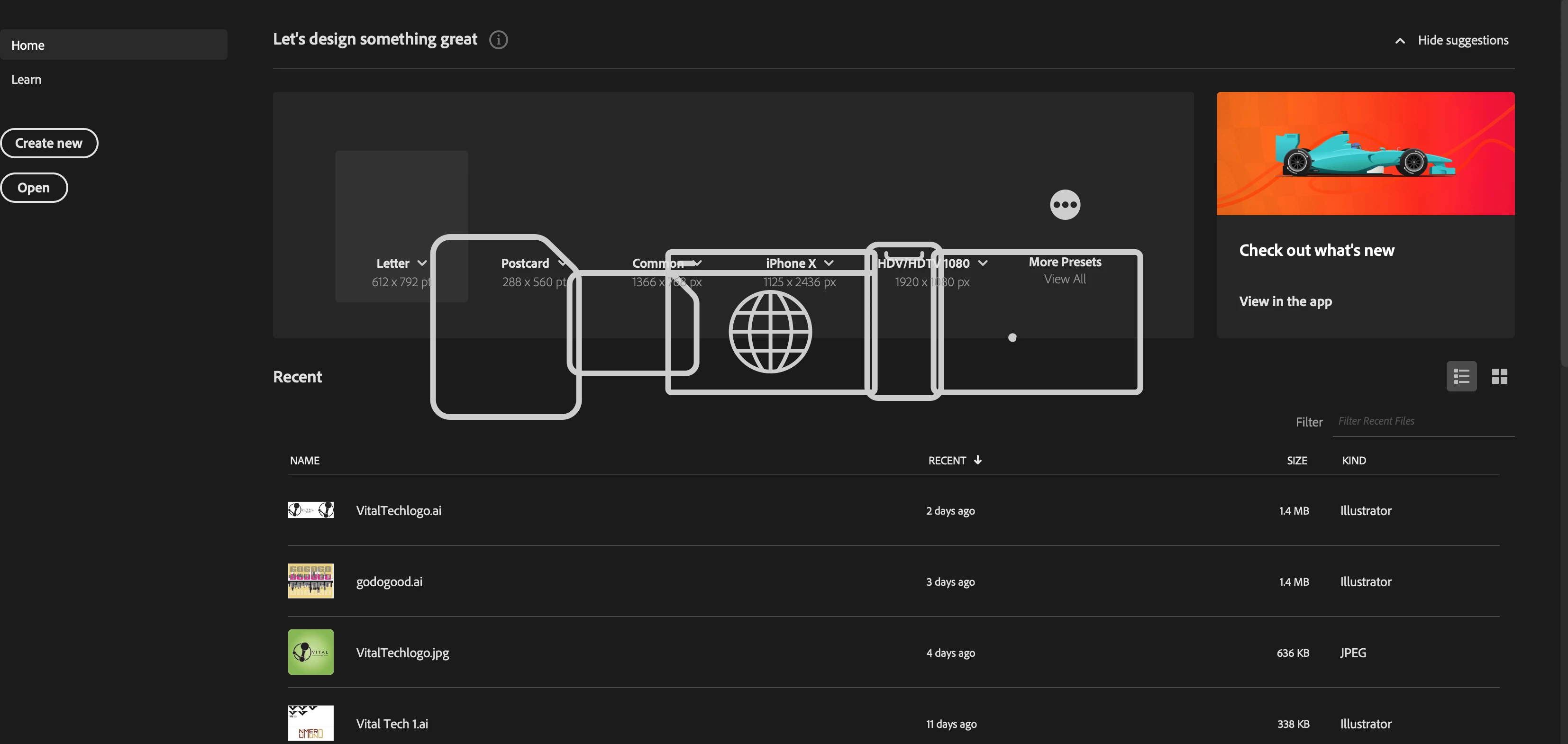Click the RECENT sort arrow

point(977,460)
